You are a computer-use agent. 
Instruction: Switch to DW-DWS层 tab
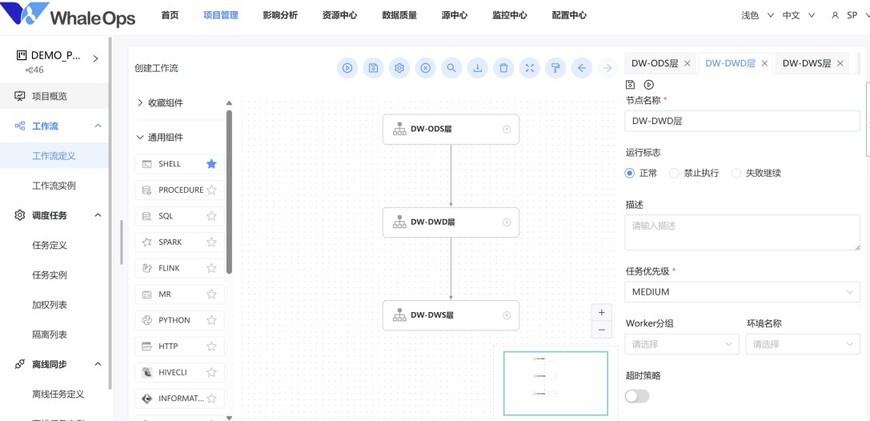coord(806,63)
